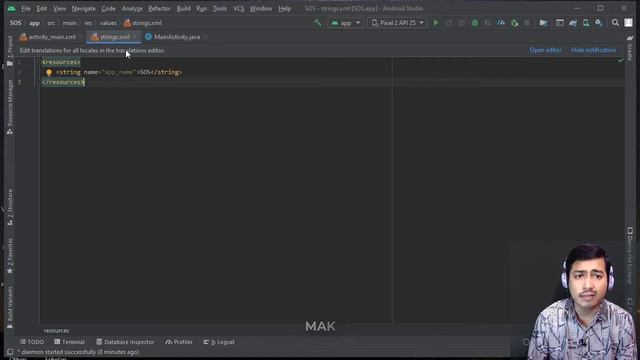Open the Tools menu
640x360 pixels.
[x=220, y=9]
